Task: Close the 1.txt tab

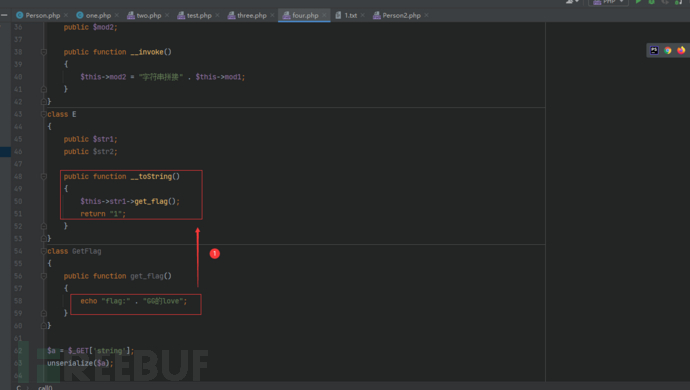Action: pos(363,15)
